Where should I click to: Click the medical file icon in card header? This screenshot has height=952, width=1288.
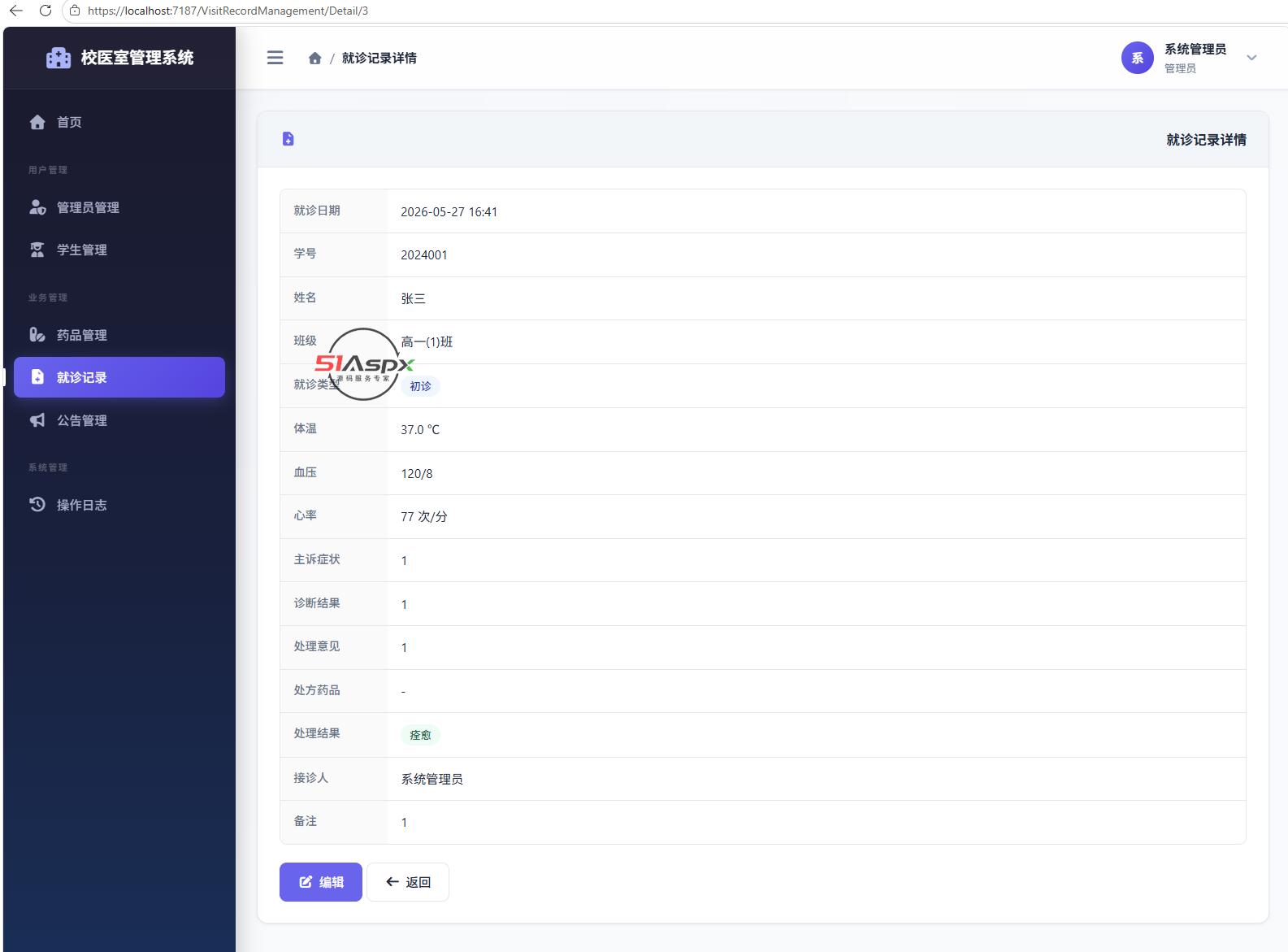[288, 139]
